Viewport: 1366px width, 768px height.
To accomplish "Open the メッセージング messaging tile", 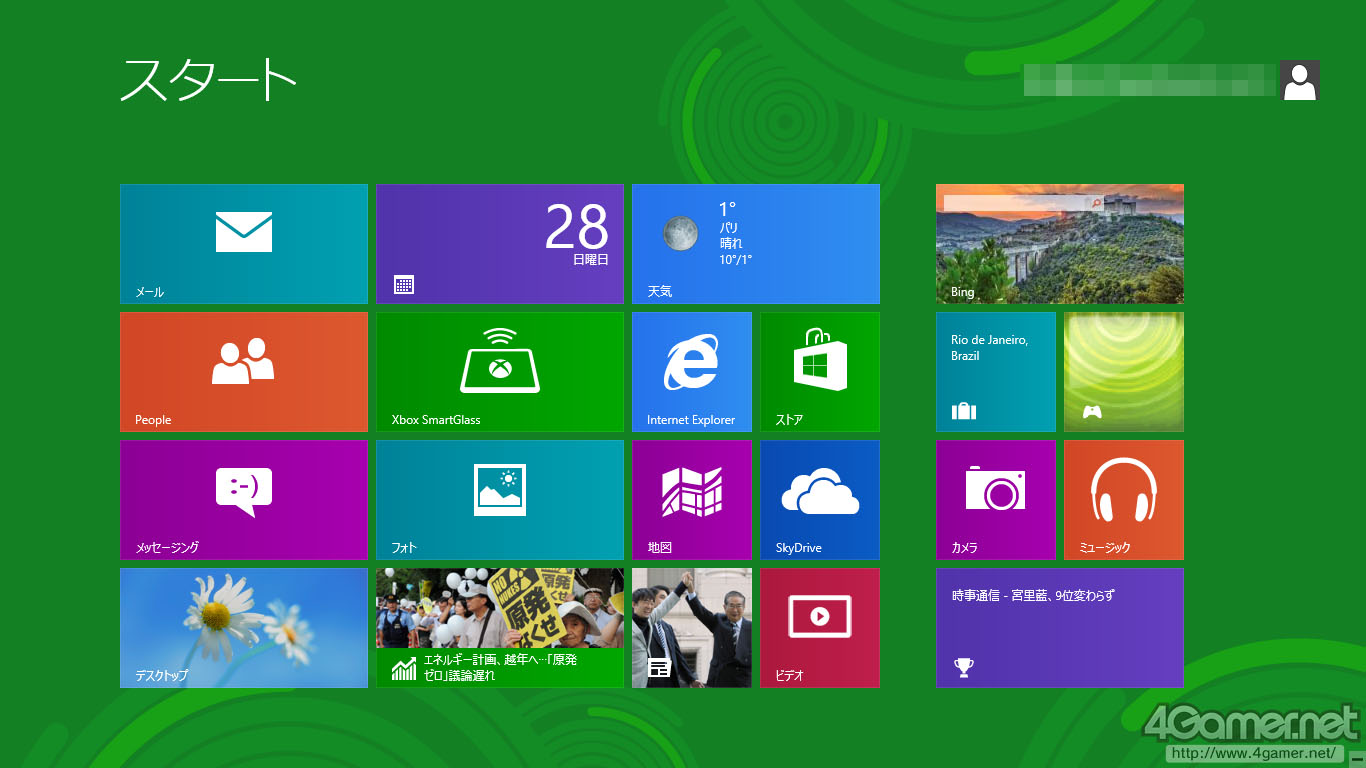I will [x=244, y=500].
